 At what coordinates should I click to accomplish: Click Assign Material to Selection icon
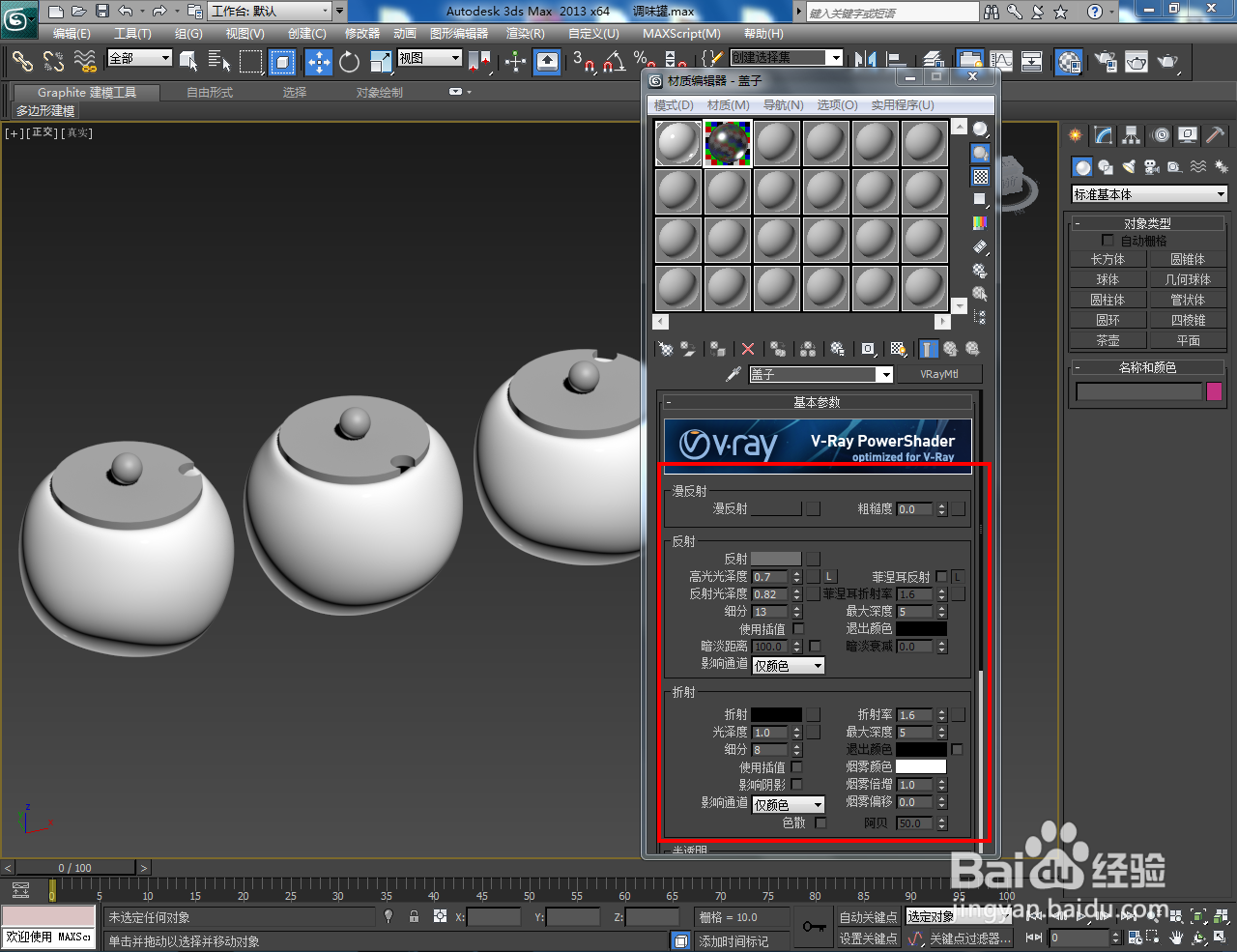coord(717,349)
